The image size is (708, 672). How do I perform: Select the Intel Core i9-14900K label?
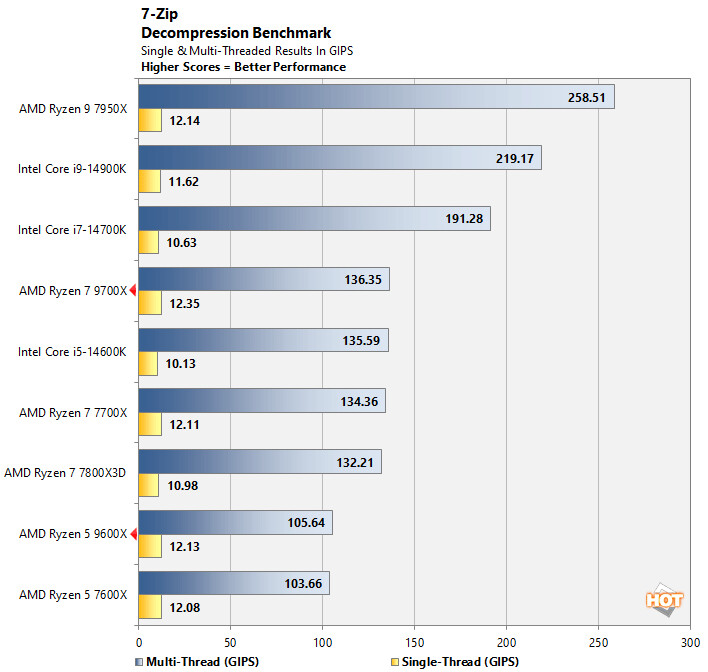point(72,169)
